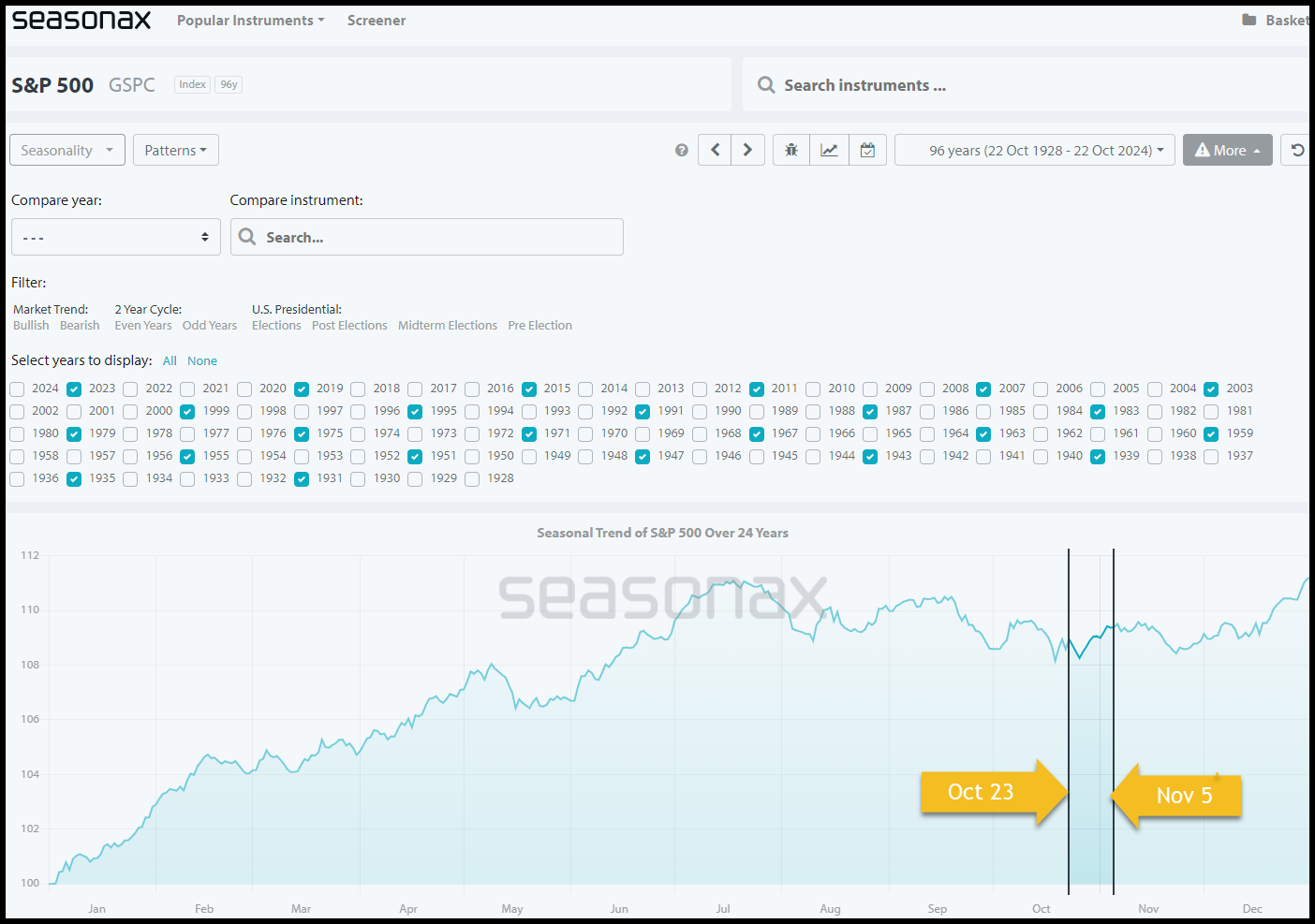Select All years link
Screen dimensions: 1315x924
170,361
